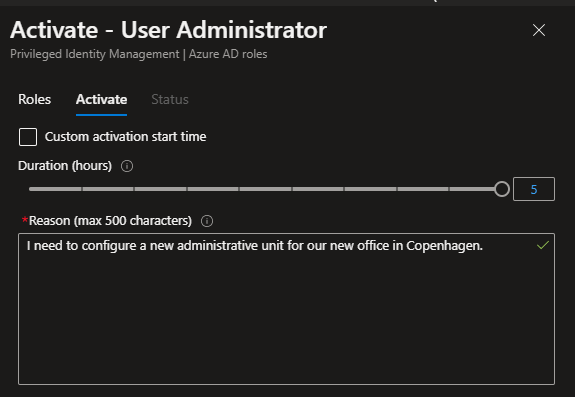The width and height of the screenshot is (575, 397).
Task: Close the Activate User Administrator panel
Action: click(x=539, y=30)
